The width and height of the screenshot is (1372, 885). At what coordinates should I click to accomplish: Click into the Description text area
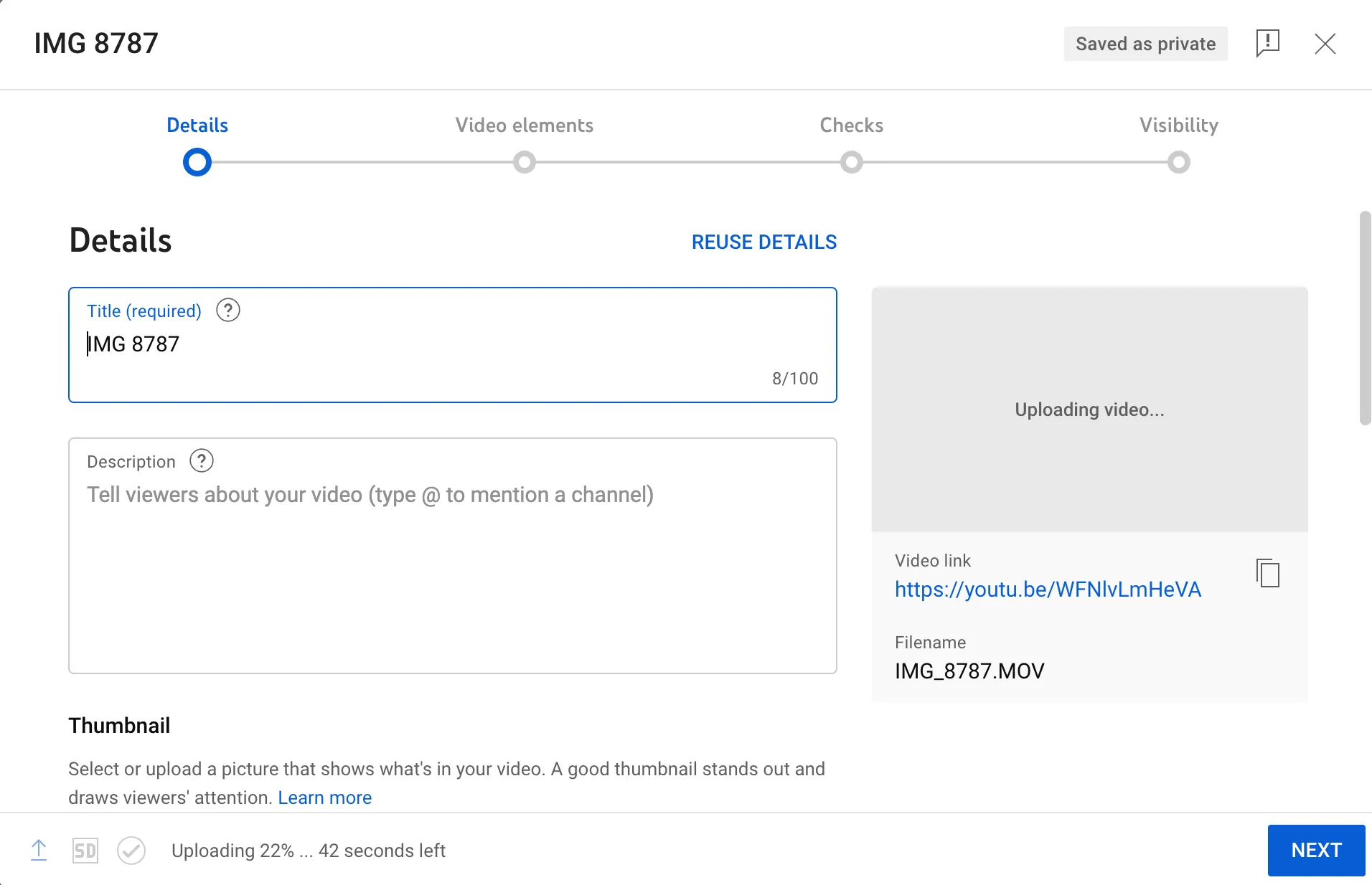[x=452, y=567]
